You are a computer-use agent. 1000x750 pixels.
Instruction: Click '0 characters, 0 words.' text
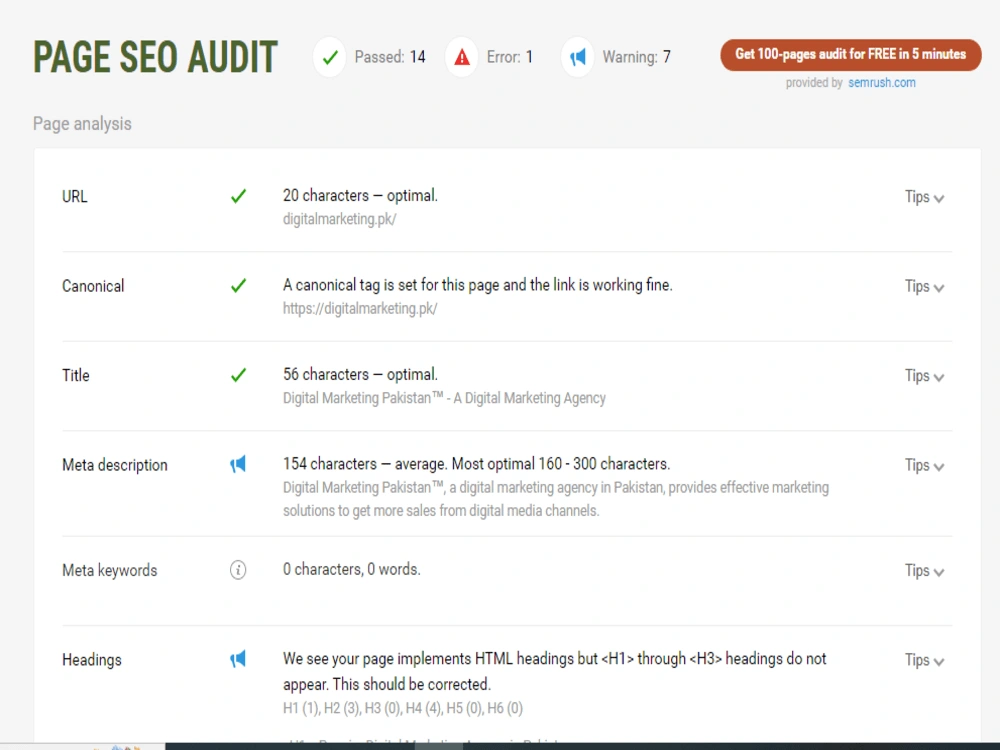351,569
